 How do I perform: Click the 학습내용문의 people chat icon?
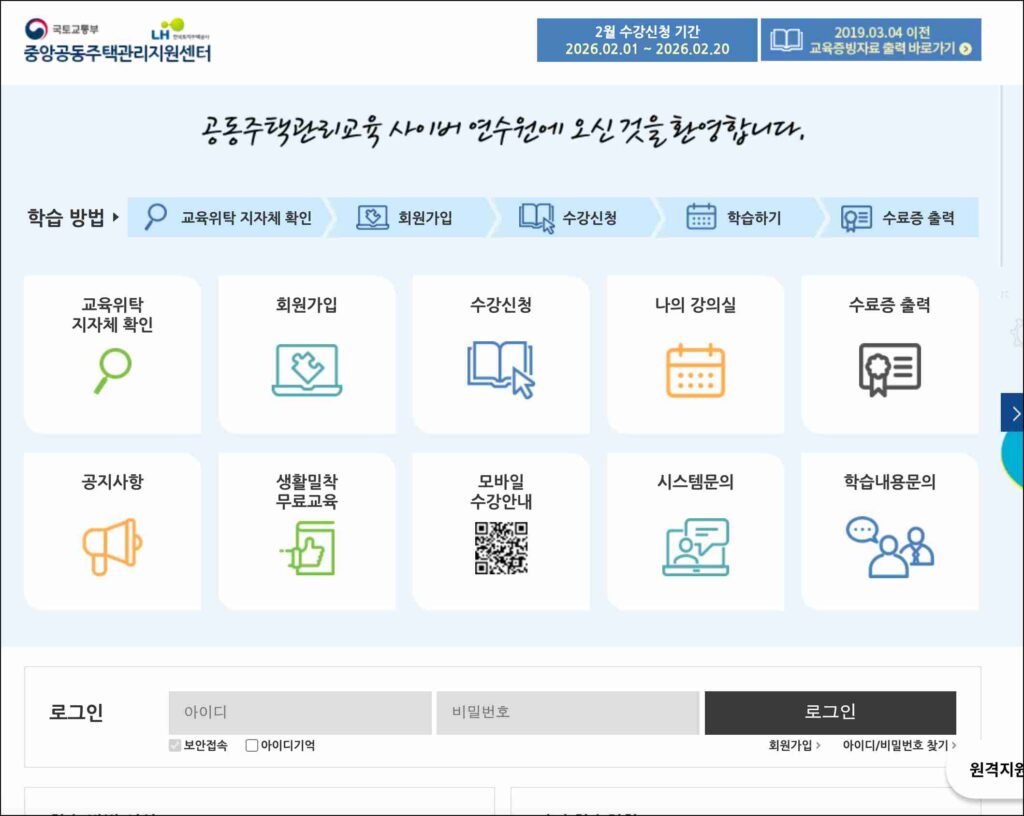point(889,547)
